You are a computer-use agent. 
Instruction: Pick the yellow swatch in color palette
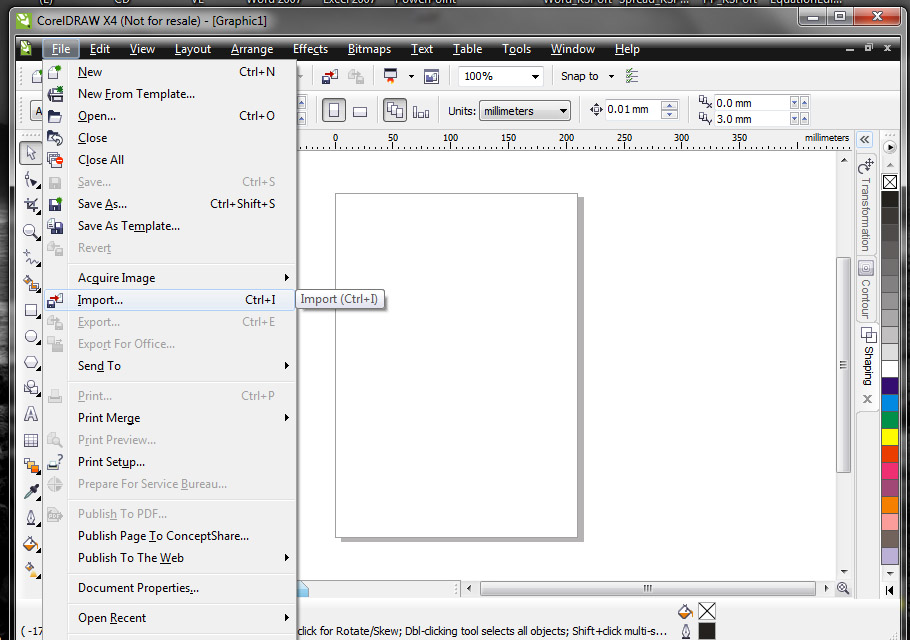point(890,436)
